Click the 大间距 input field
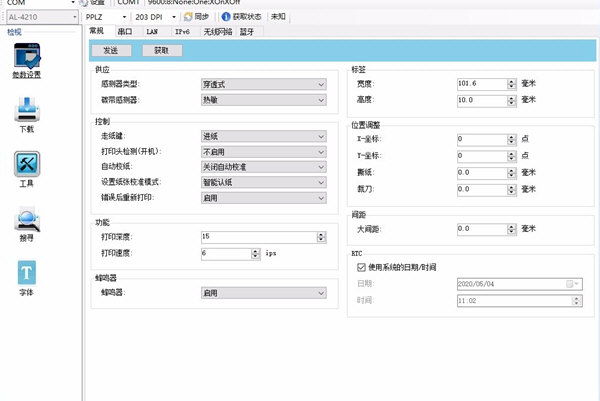This screenshot has height=401, width=600. point(482,229)
